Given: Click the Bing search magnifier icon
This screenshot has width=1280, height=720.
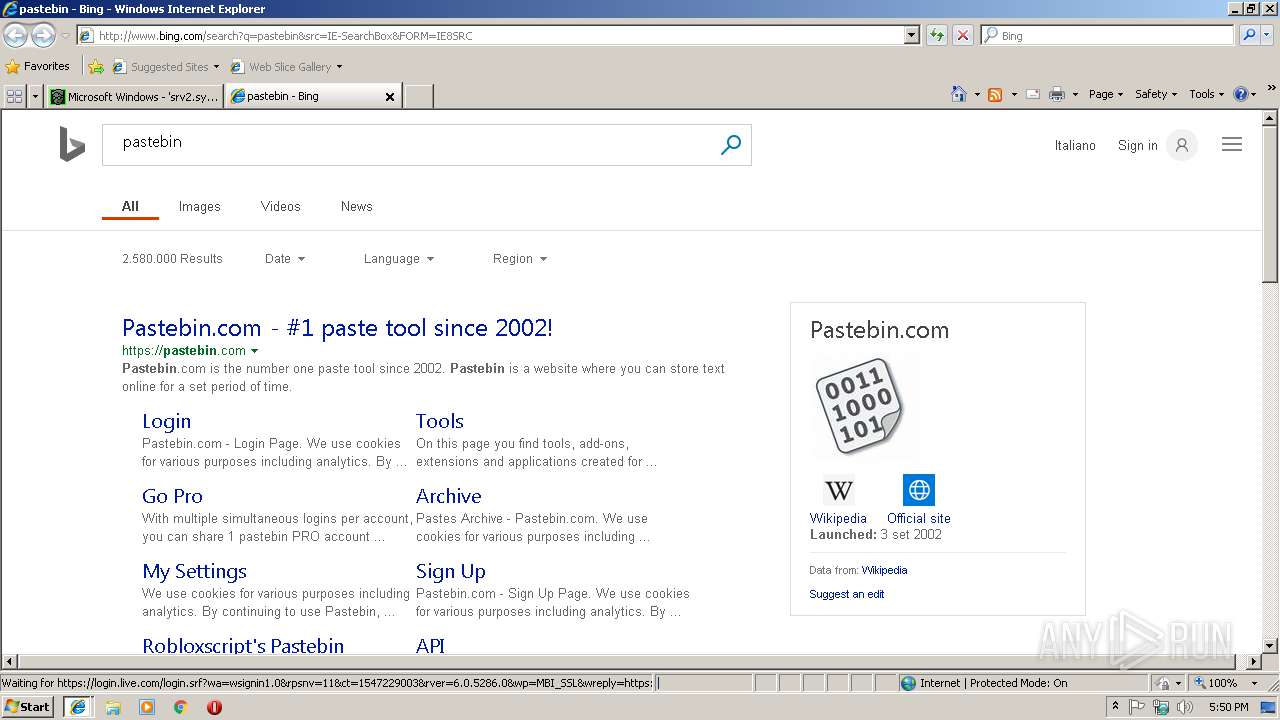Looking at the screenshot, I should (731, 145).
